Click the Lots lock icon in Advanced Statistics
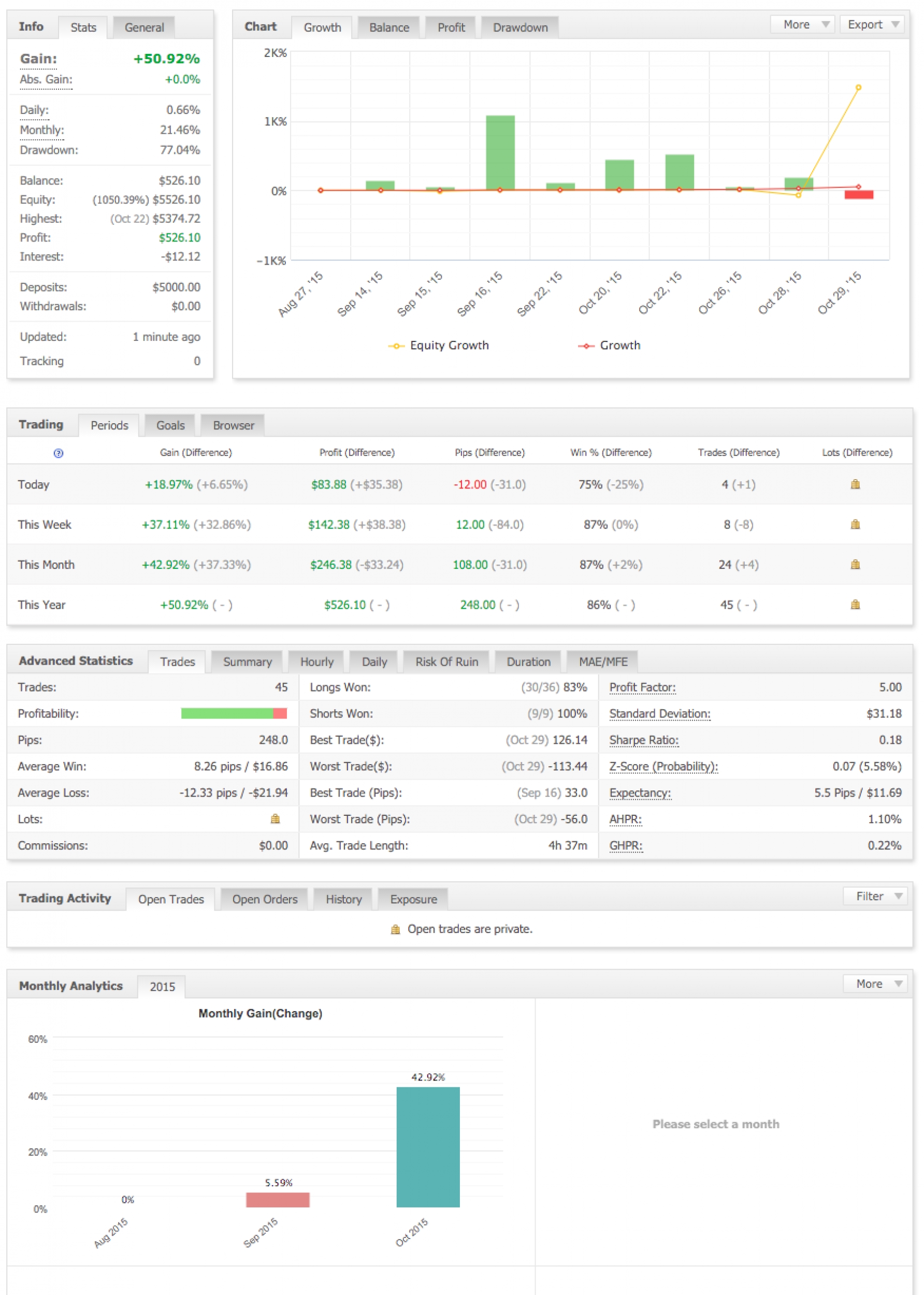Viewport: 924px width, 1295px height. coord(275,819)
